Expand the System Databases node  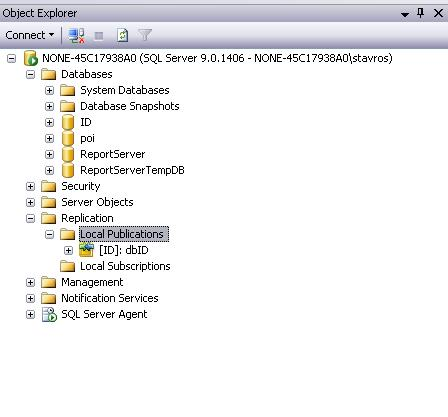49,90
